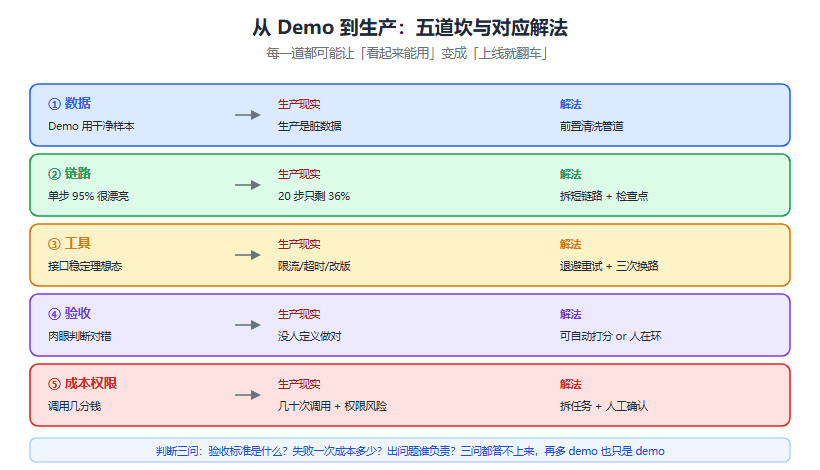Viewport: 820px width, 470px height.
Task: Click the text 20 步只剩 36%
Action: pyautogui.click(x=314, y=196)
